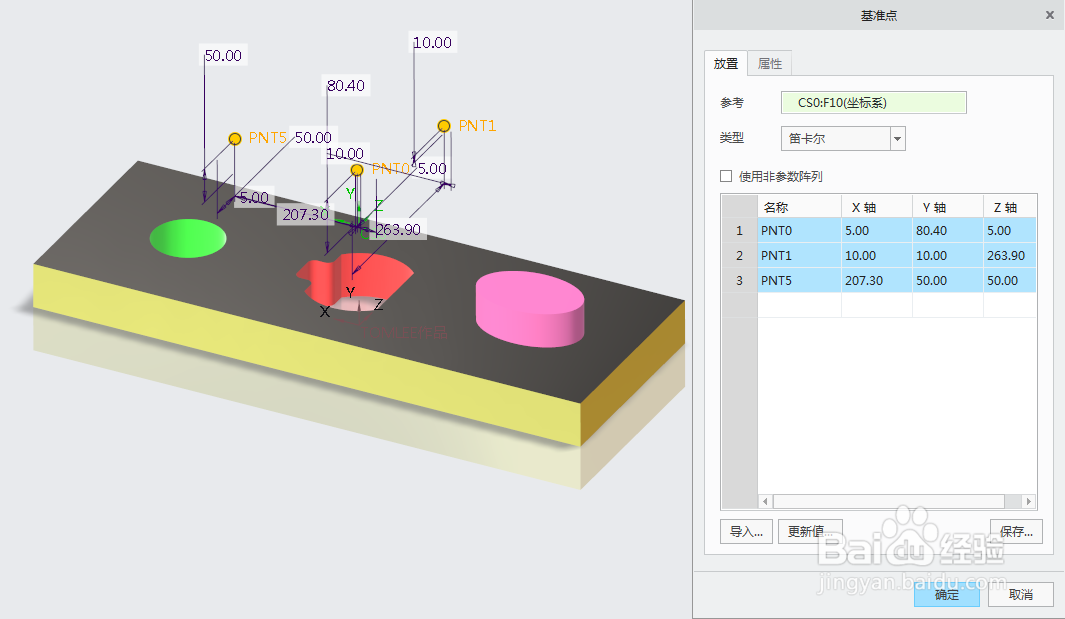
Task: Click the 263.90 dimension in viewport
Action: [398, 230]
